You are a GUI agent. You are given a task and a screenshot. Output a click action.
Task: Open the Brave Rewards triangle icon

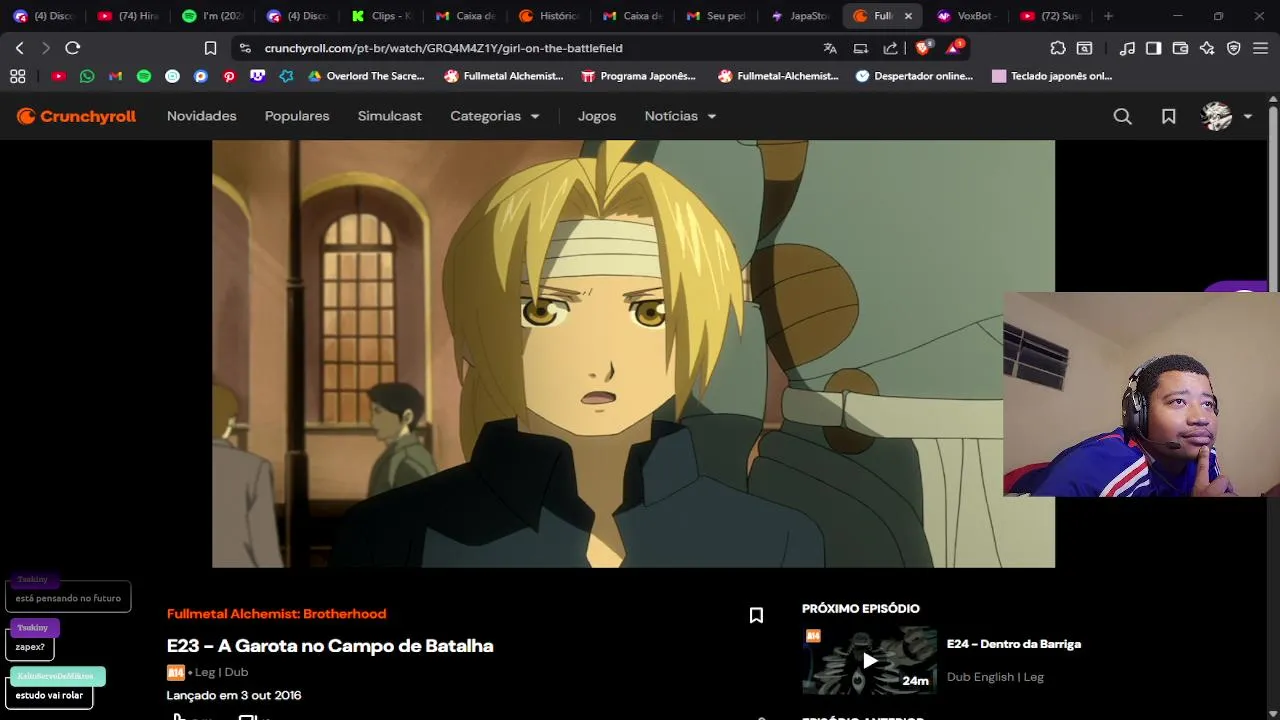point(953,48)
